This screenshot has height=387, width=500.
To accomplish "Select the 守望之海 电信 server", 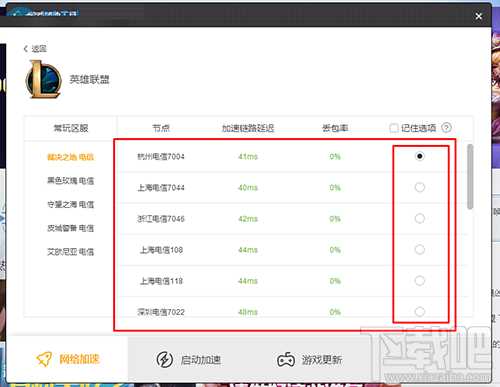I will pos(70,204).
